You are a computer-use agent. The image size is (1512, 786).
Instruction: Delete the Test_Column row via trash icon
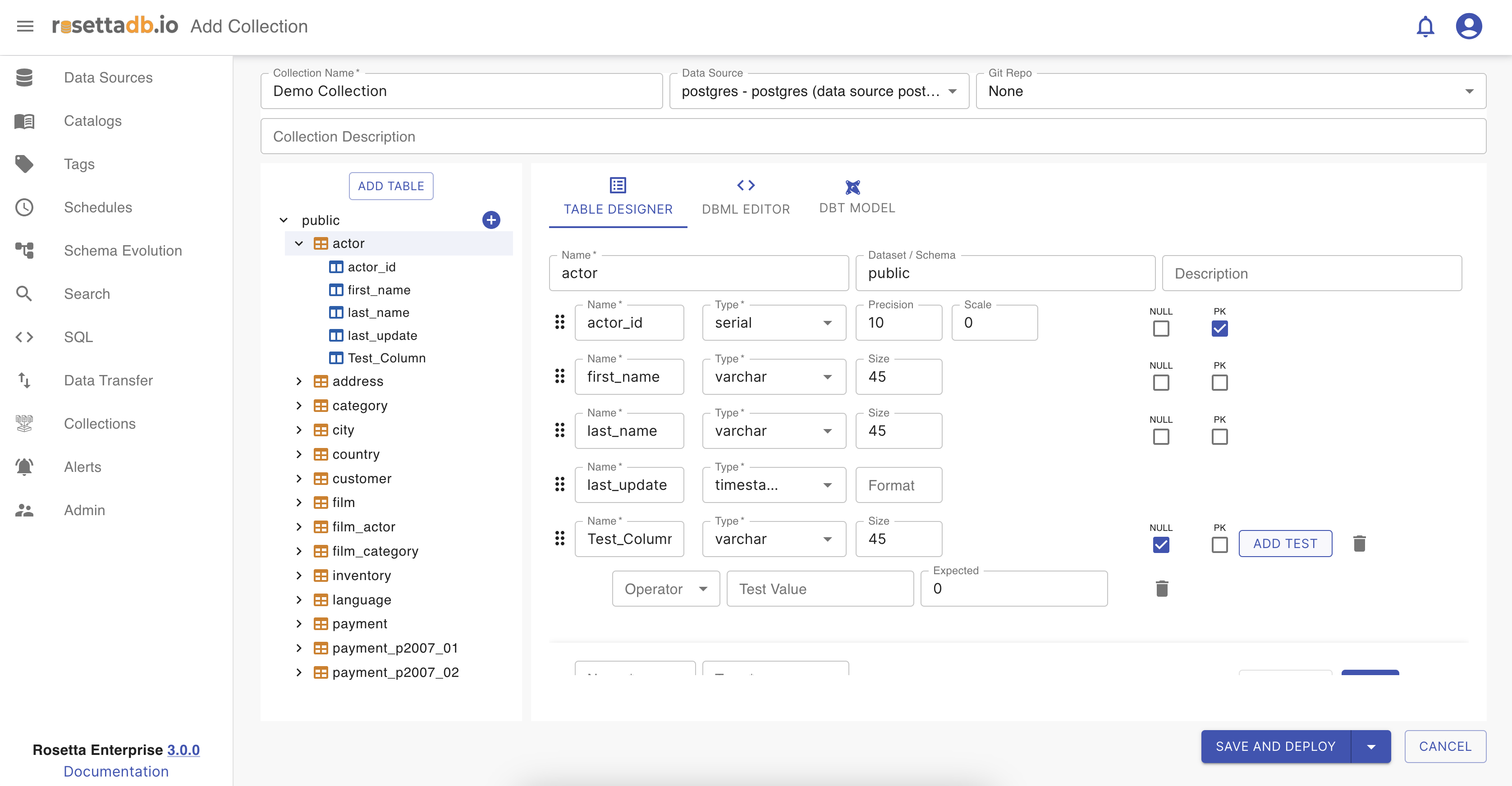point(1359,544)
